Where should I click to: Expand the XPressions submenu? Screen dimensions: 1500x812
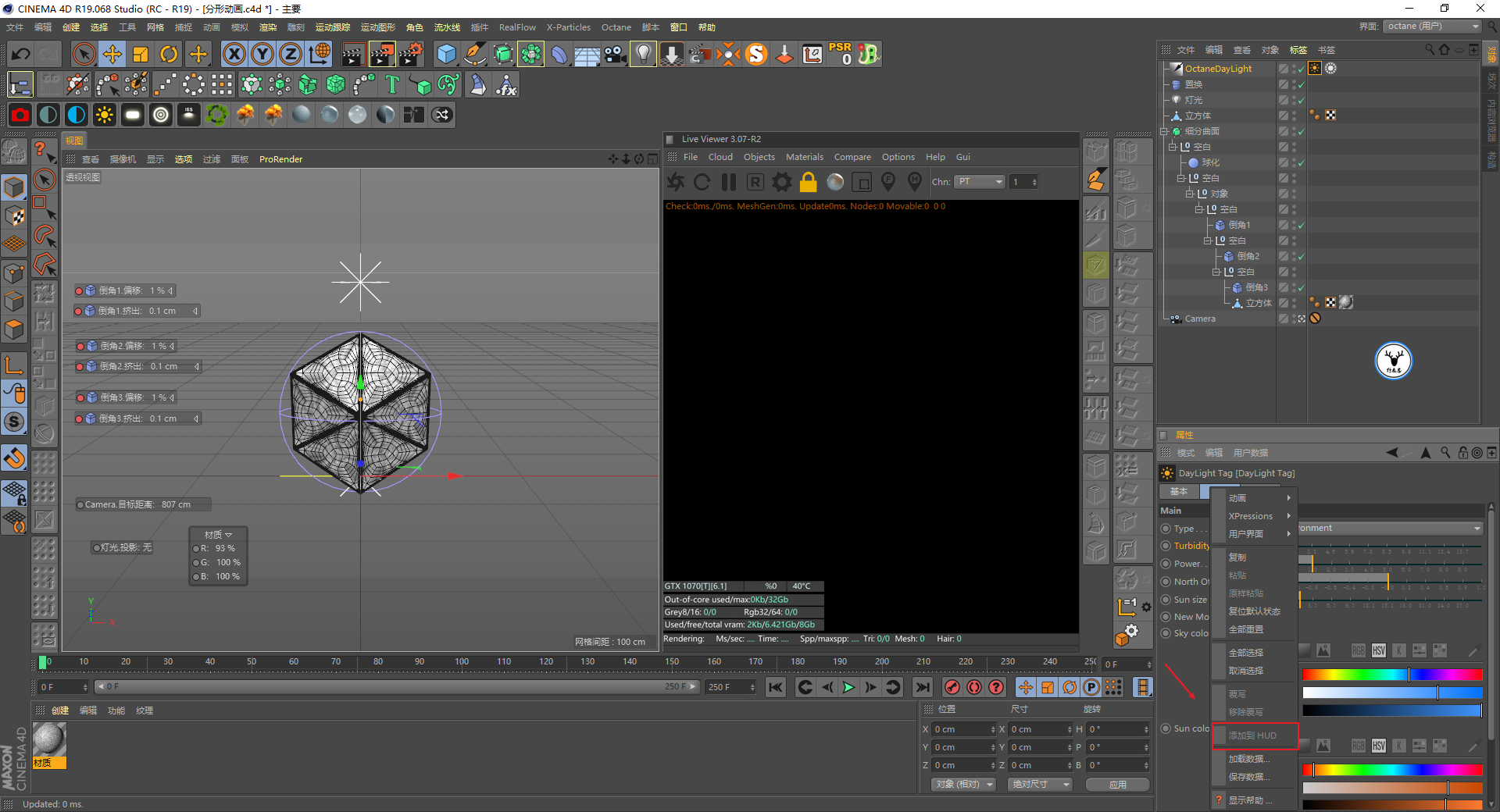pos(1255,516)
